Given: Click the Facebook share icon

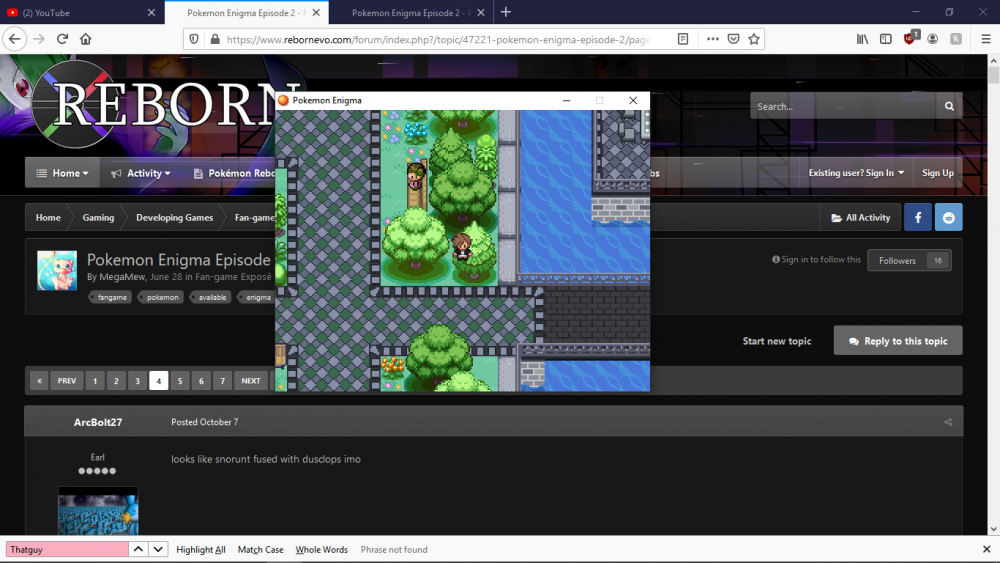Looking at the screenshot, I should [918, 217].
